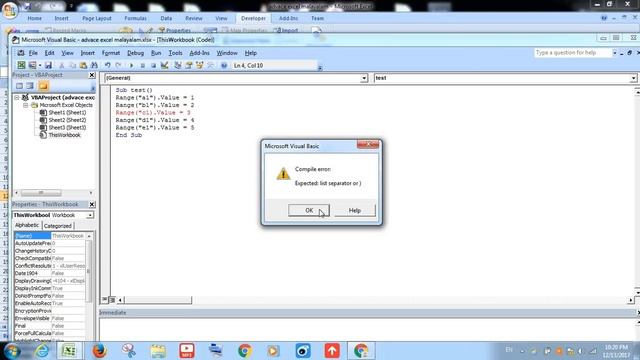The width and height of the screenshot is (640, 360).
Task: Open Object Browser toolbar icon
Action: tap(200, 65)
